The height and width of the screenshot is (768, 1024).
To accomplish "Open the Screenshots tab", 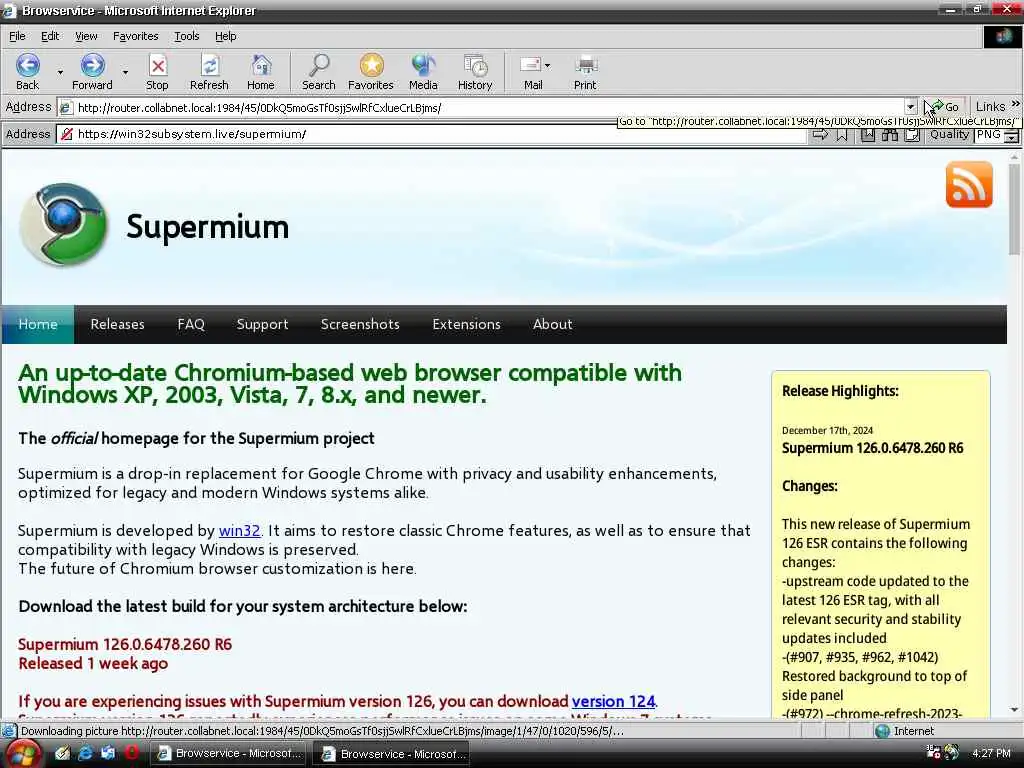I will 360,324.
